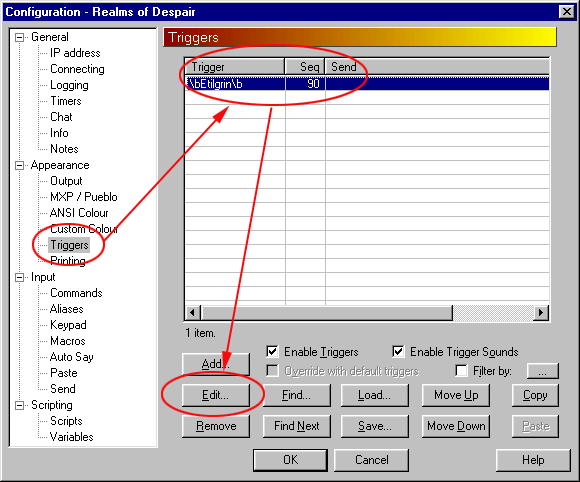Click the Add... button
The image size is (580, 482).
(x=216, y=364)
